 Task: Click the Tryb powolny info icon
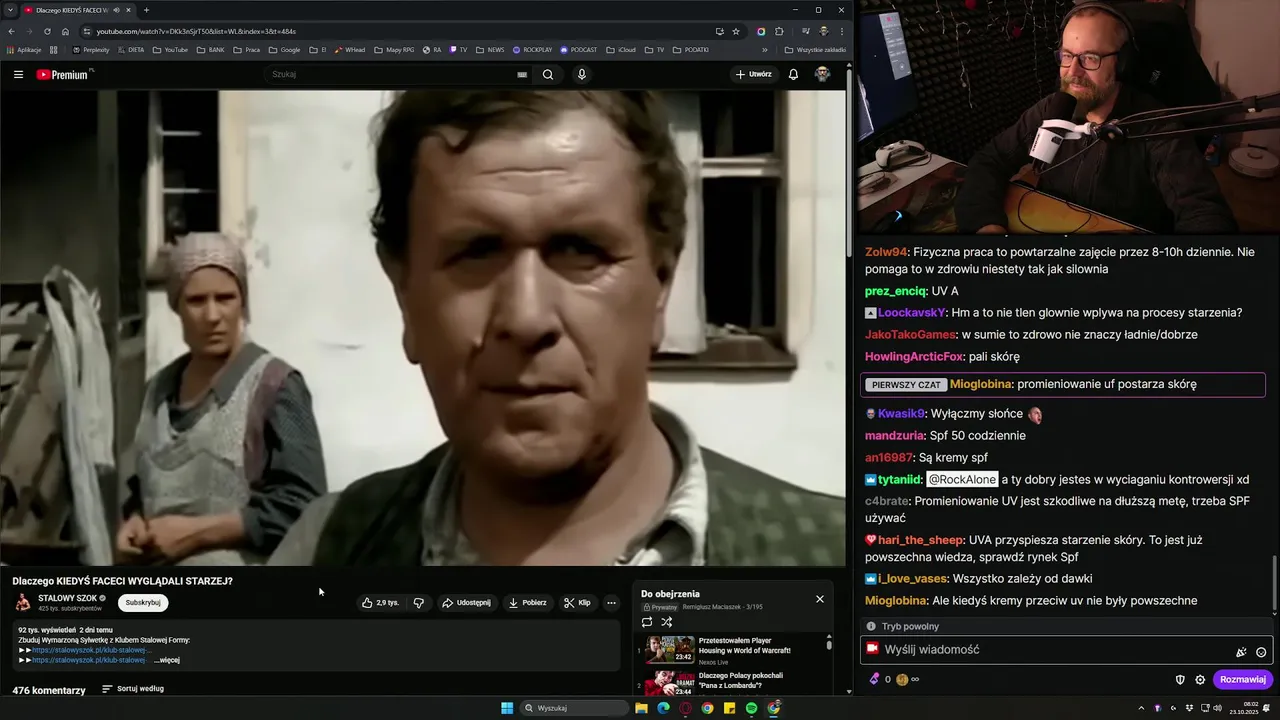[871, 627]
